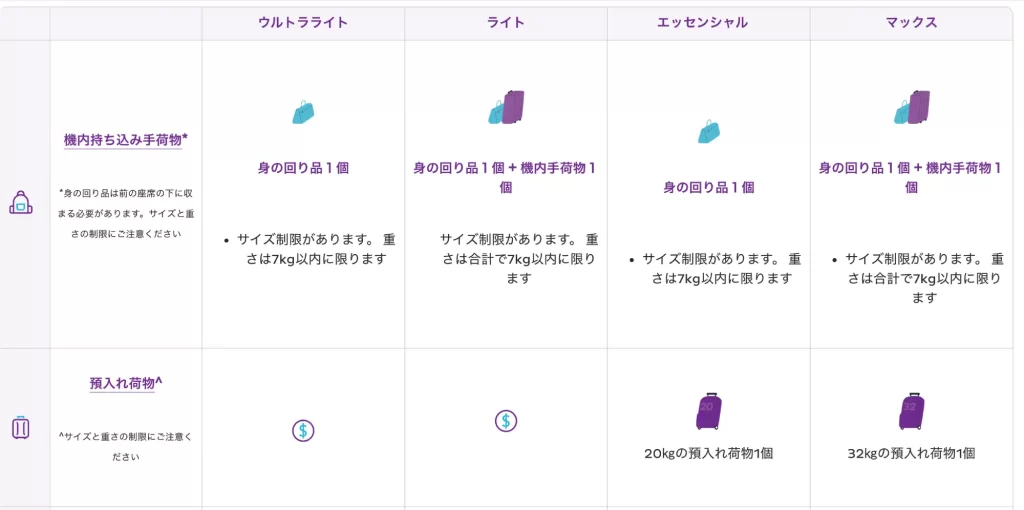Click the dollar icon in ライト column
Viewport: 1024px width, 510px height.
[x=506, y=421]
